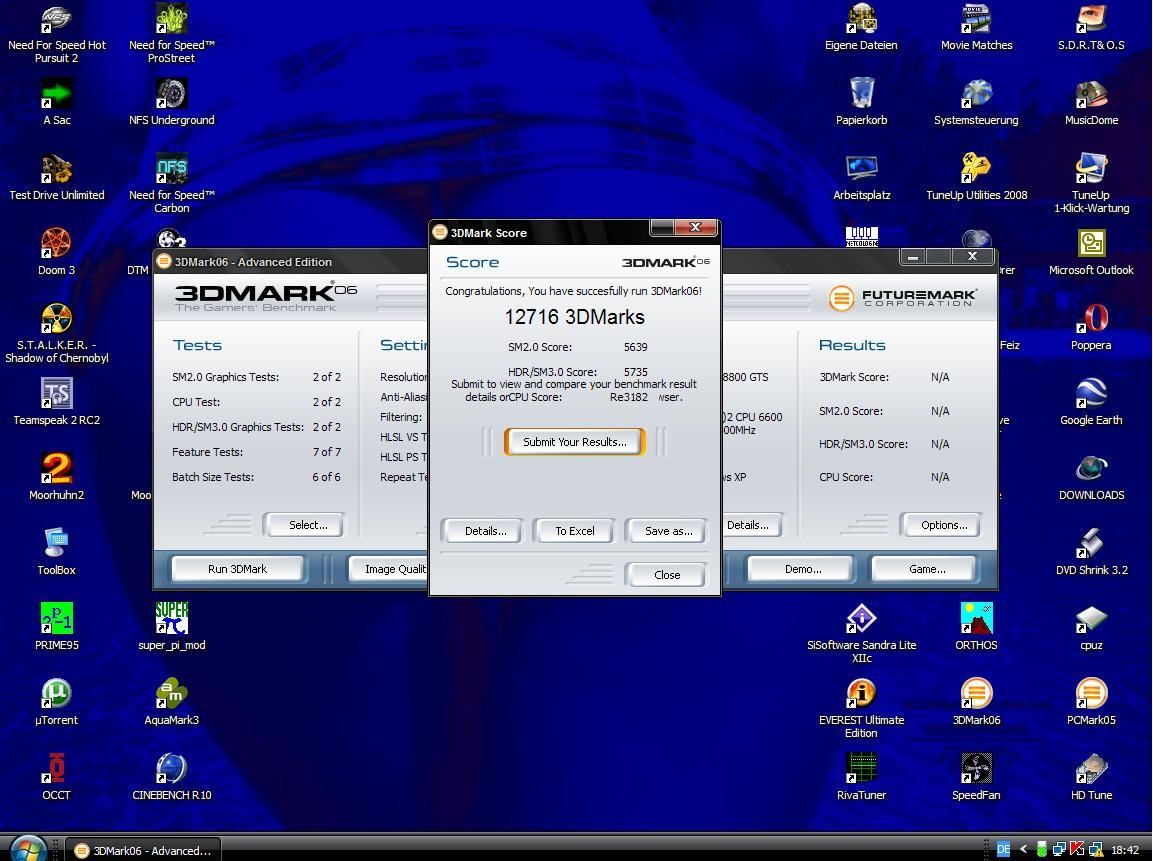Launch TuneUp Utilities 2008 icon
Screen dimensions: 1153x861
(x=976, y=176)
